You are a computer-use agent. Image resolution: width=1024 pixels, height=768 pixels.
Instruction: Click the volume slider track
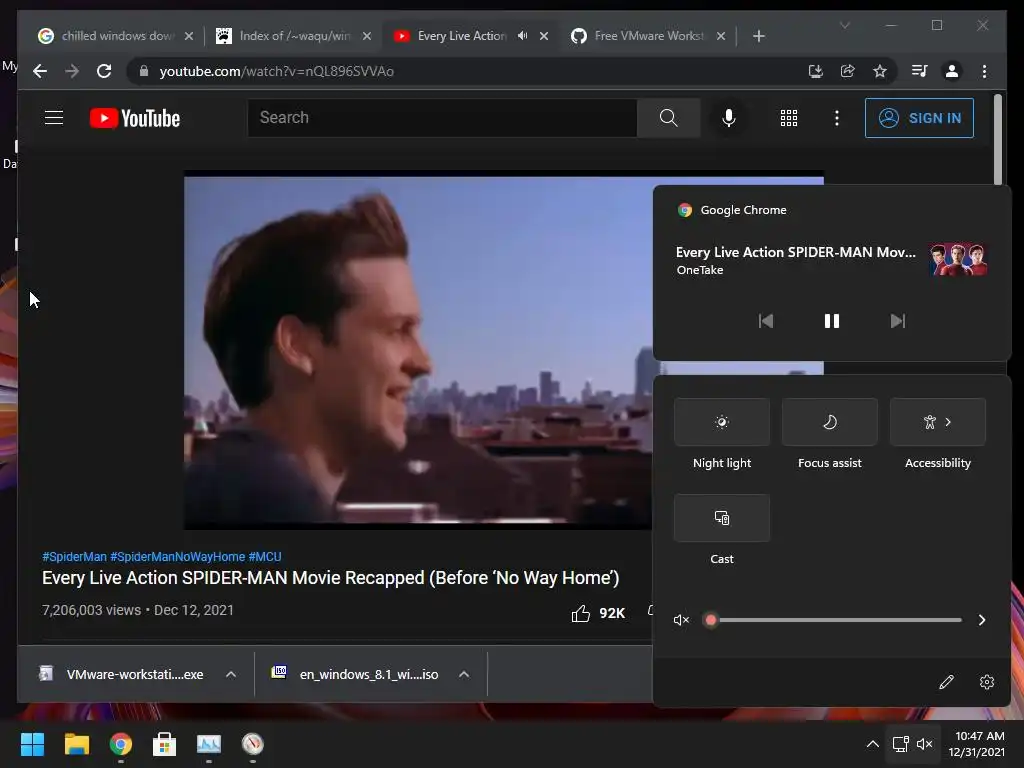(836, 620)
